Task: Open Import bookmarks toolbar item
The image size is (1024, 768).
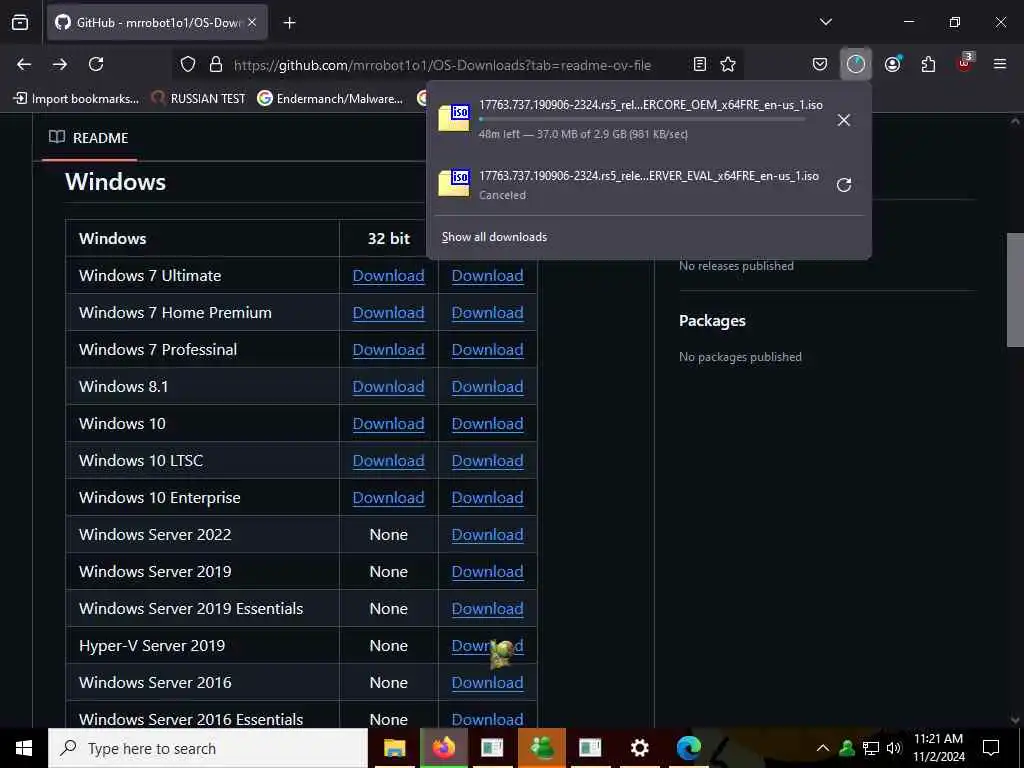Action: (x=76, y=99)
